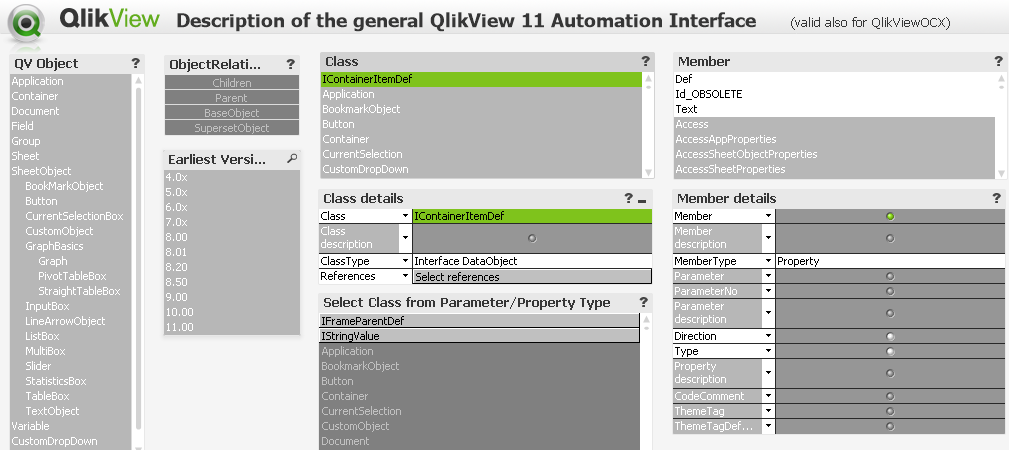This screenshot has height=466, width=1013.
Task: Open the Member dropdown in Member details
Action: coord(768,217)
